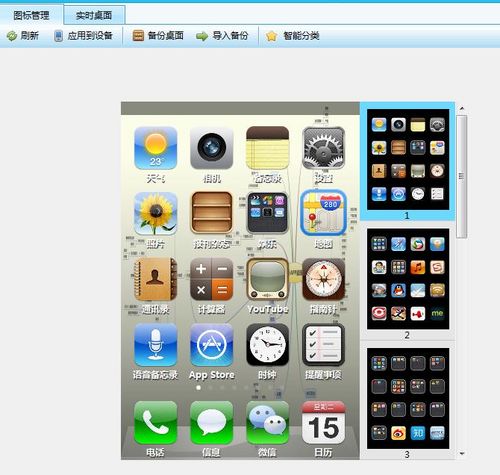Select page 1 thumbnail

click(x=408, y=160)
